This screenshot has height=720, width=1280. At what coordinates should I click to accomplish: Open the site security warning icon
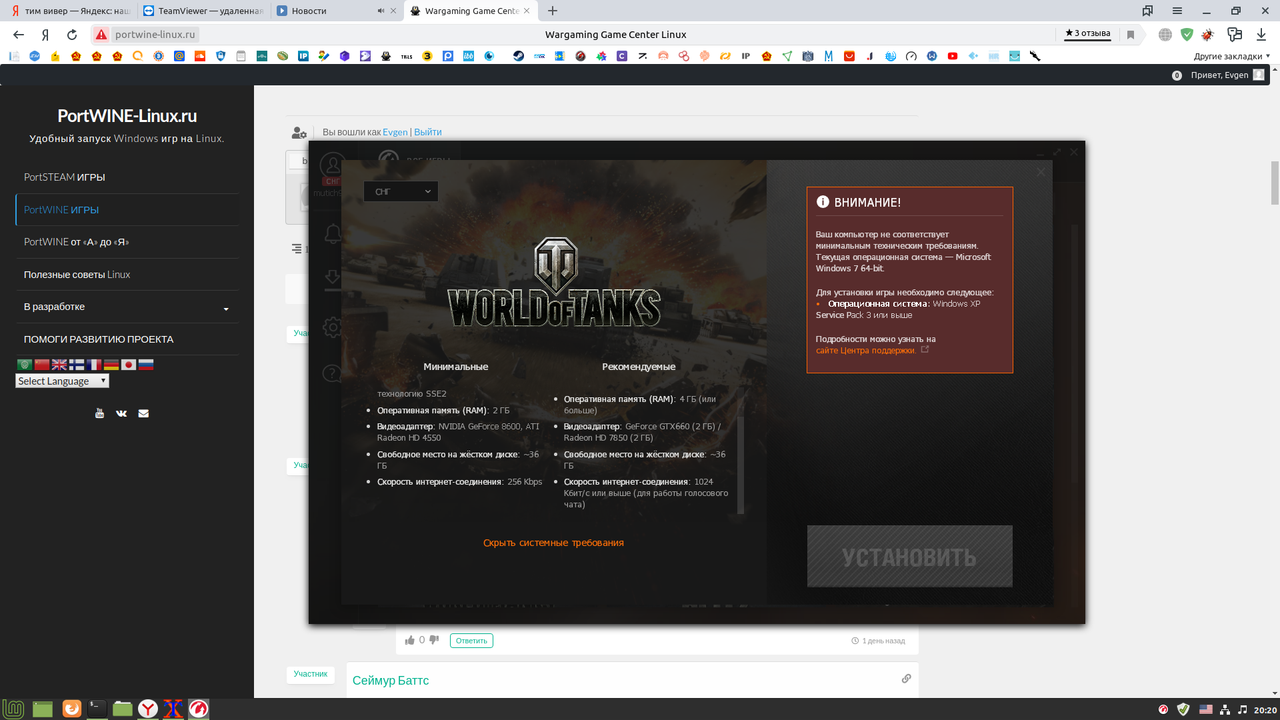(100, 34)
